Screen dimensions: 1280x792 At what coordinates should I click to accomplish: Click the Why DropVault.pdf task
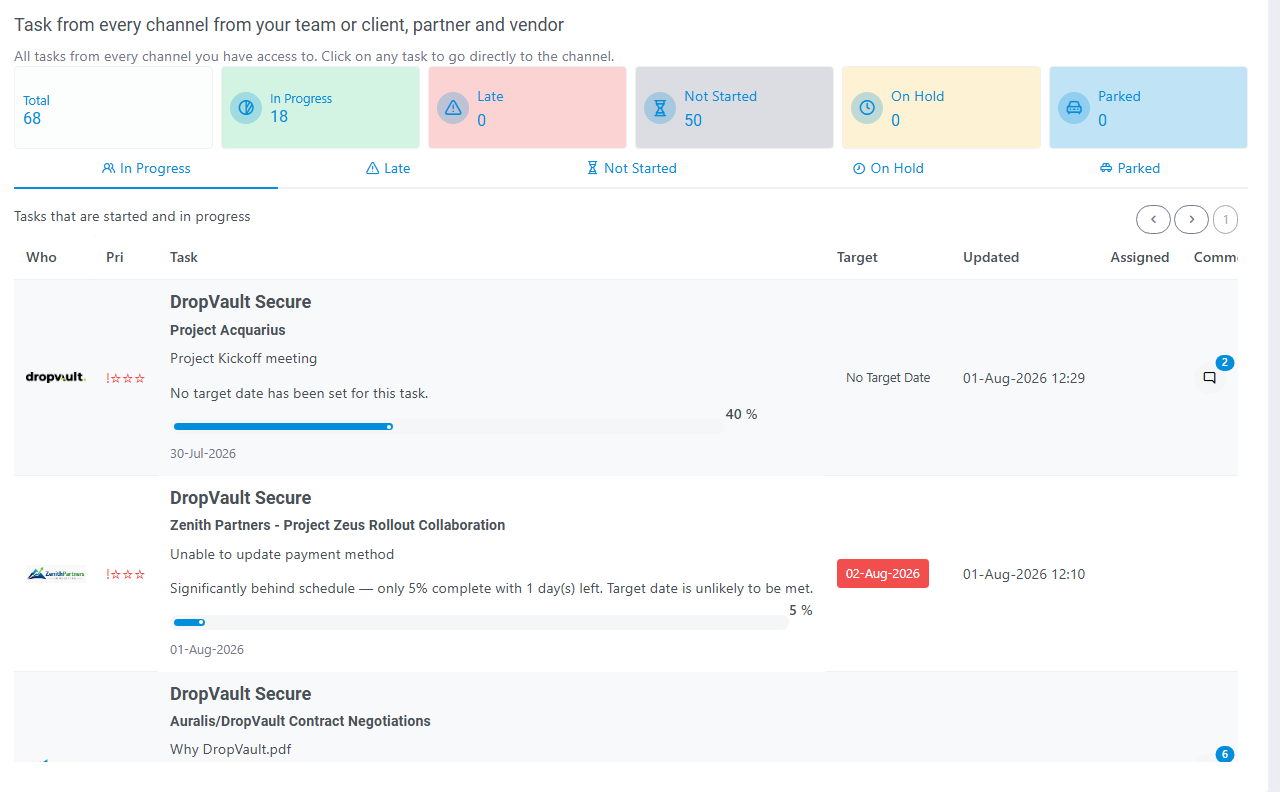(x=231, y=749)
